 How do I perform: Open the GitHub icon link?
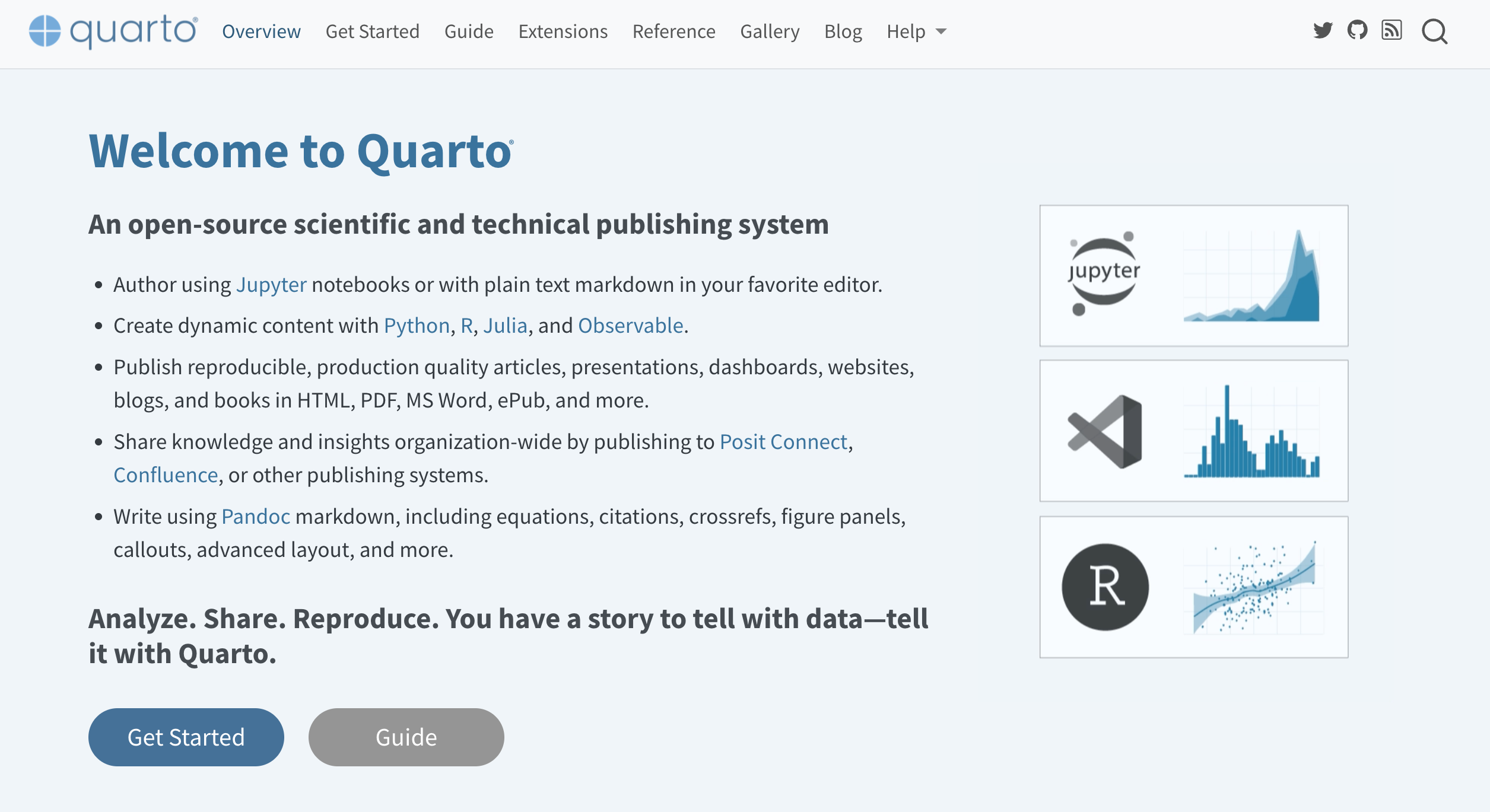coord(1357,30)
